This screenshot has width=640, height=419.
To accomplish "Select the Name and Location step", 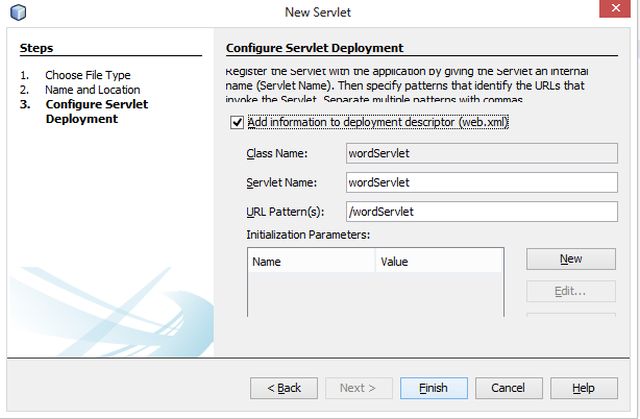I will pyautogui.click(x=92, y=89).
